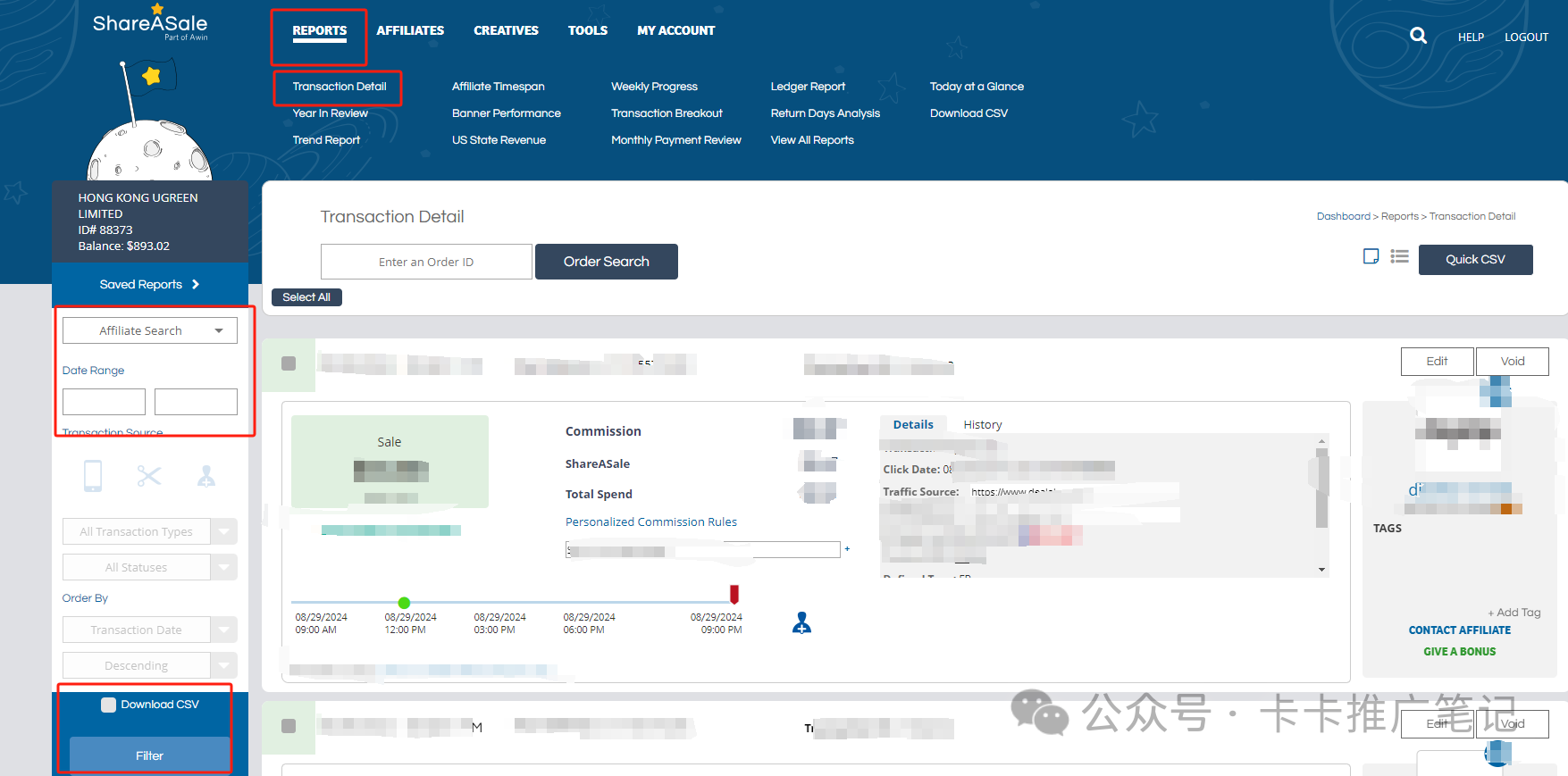Select the scissors coupon transaction source icon
The height and width of the screenshot is (776, 1568).
point(149,476)
